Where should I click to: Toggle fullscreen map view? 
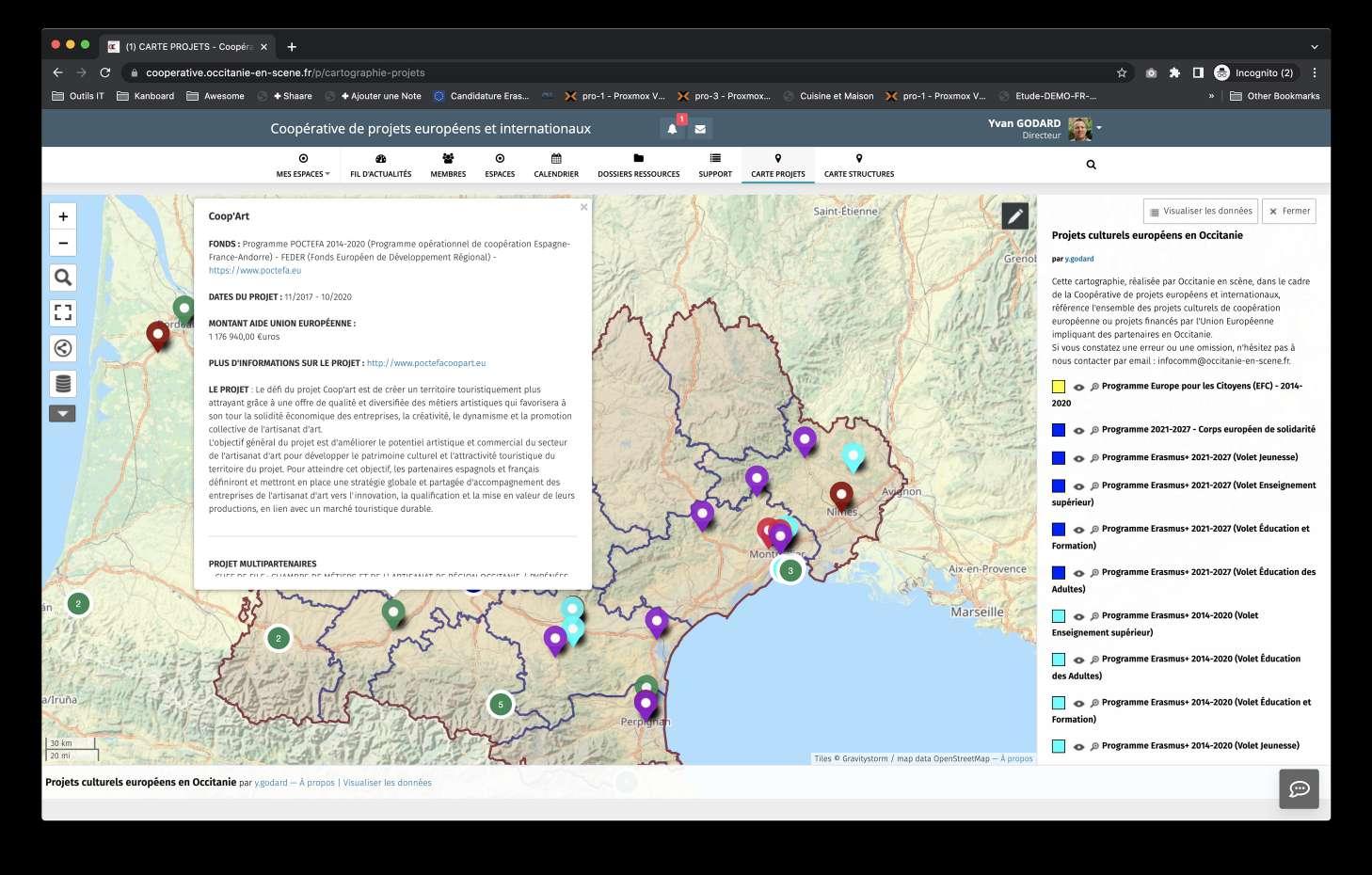click(x=63, y=312)
